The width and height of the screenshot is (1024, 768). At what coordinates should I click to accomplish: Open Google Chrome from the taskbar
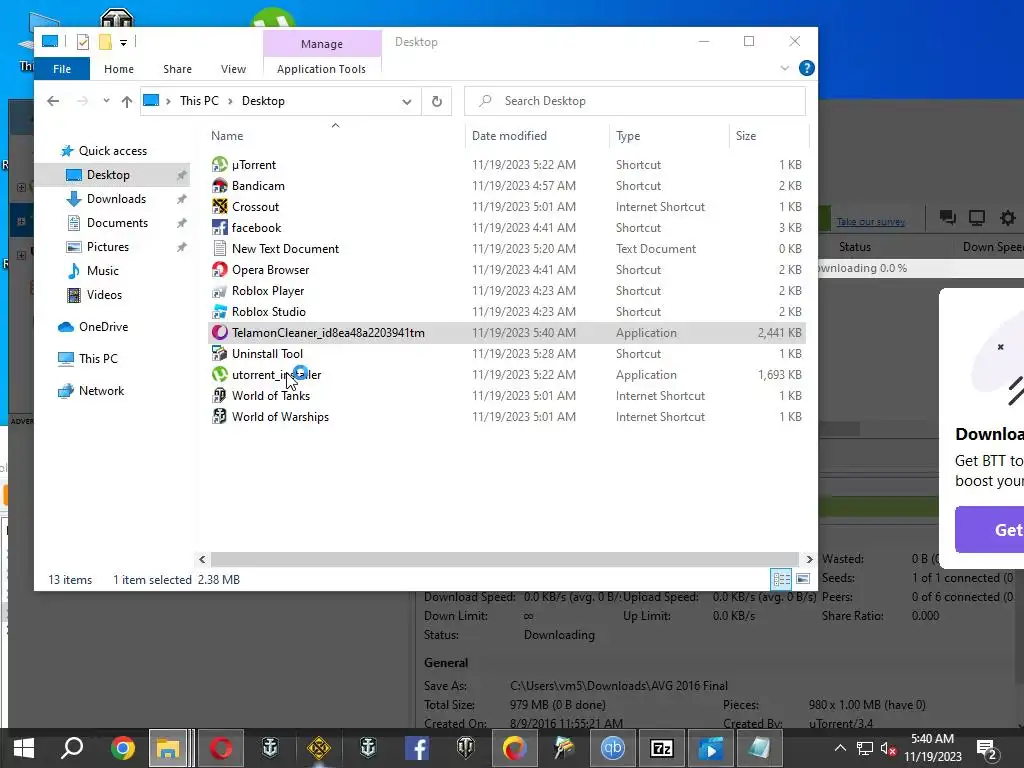(122, 748)
